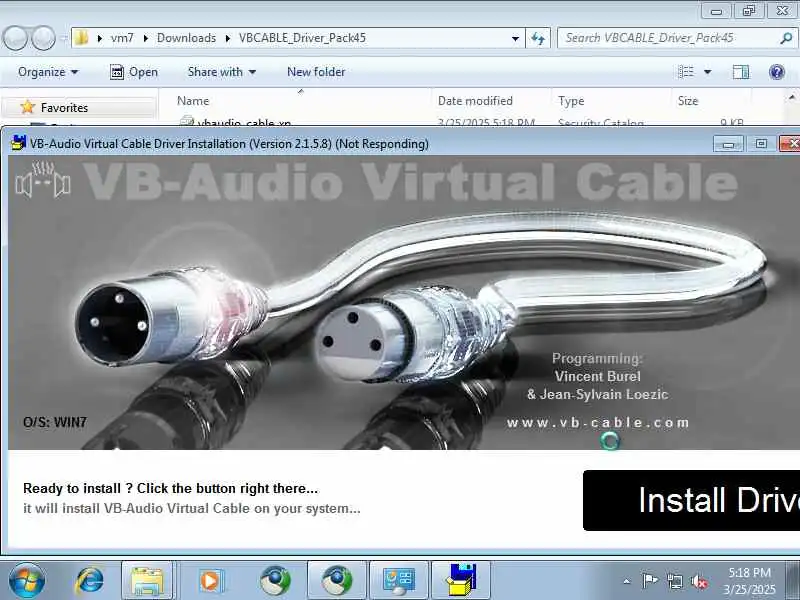Image resolution: width=800 pixels, height=600 pixels.
Task: Expand the arrow after vm7 breadcrumb
Action: tap(146, 38)
